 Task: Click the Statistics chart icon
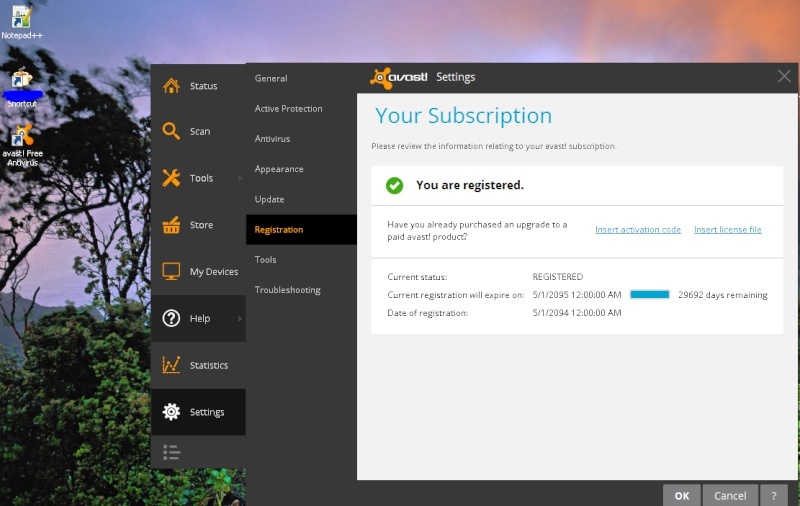pyautogui.click(x=171, y=365)
